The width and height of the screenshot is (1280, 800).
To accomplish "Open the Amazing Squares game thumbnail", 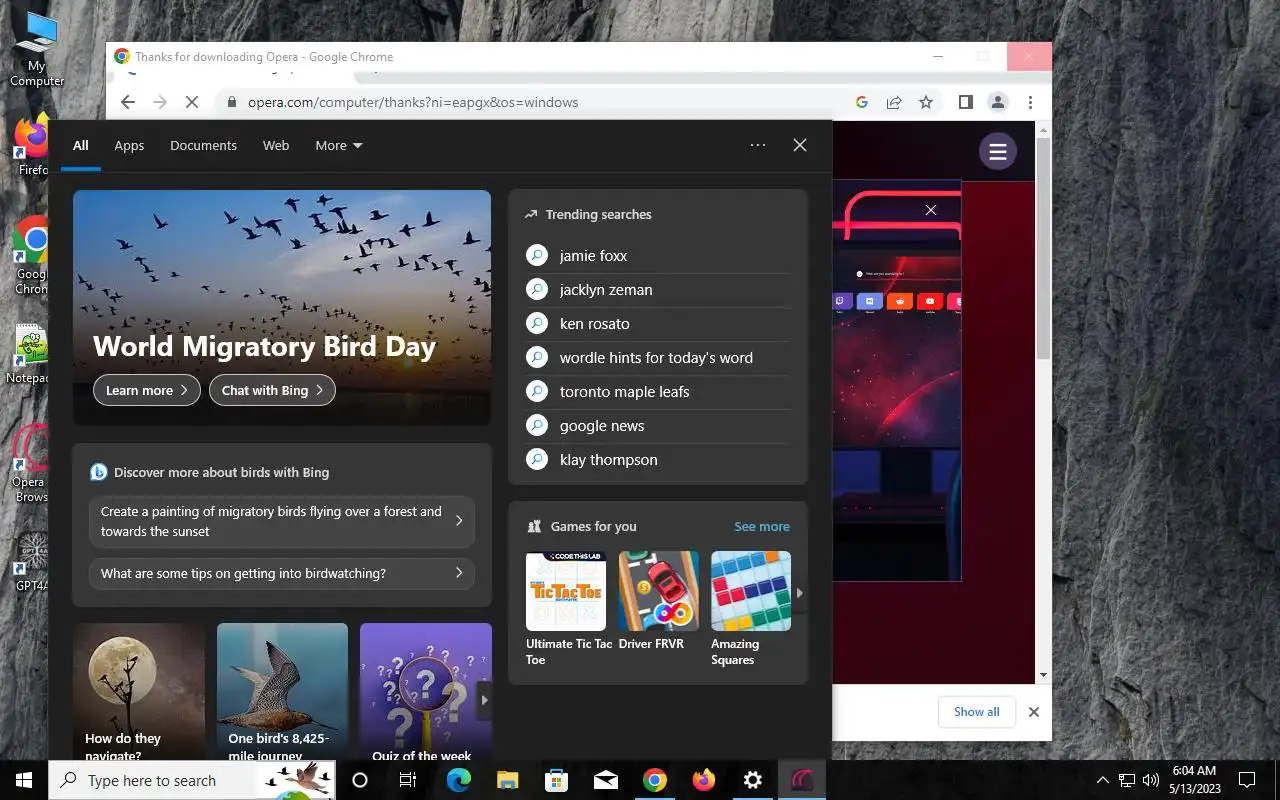I will pyautogui.click(x=751, y=591).
